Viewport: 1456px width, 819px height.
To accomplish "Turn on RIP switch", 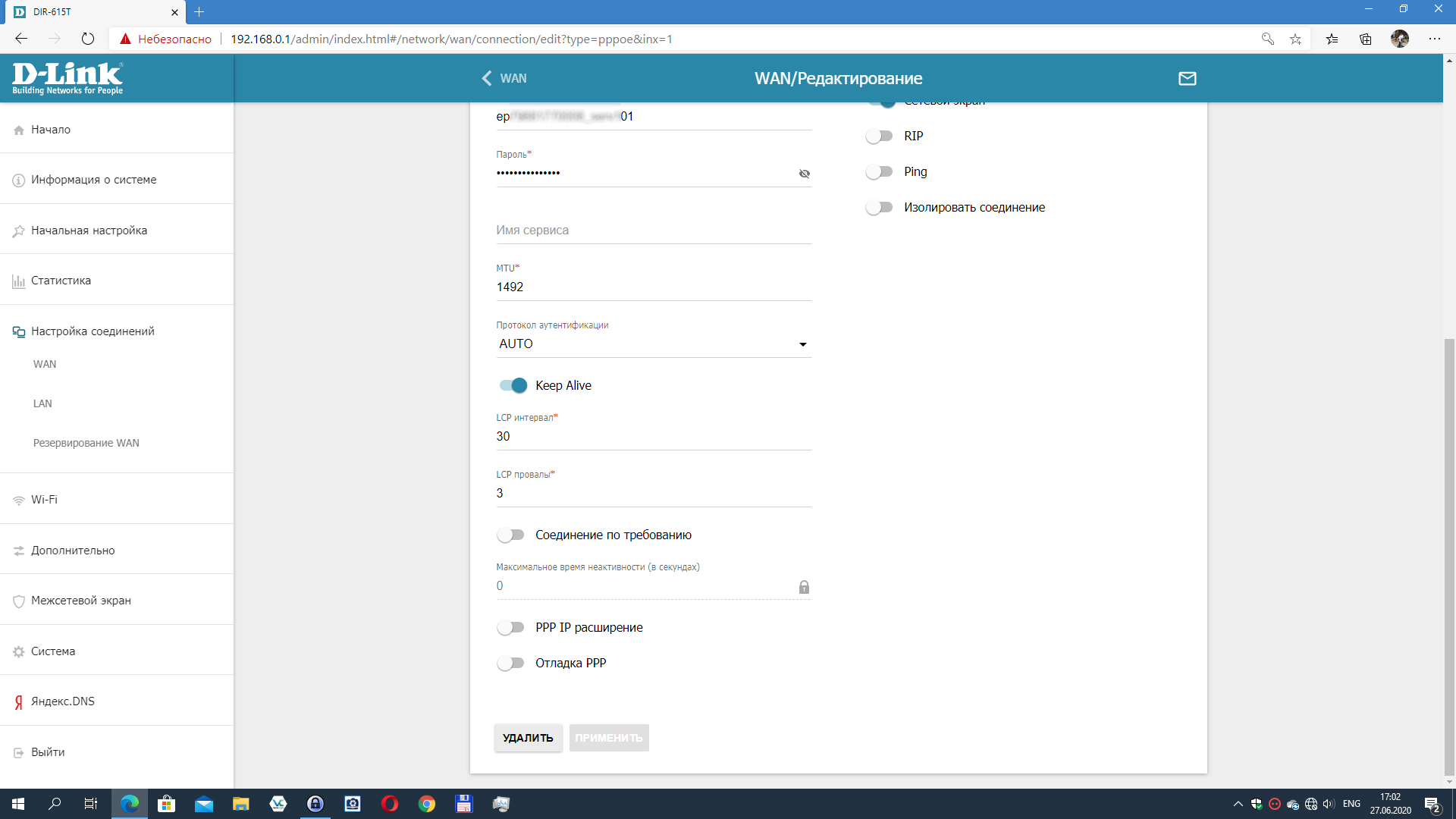I will point(880,136).
